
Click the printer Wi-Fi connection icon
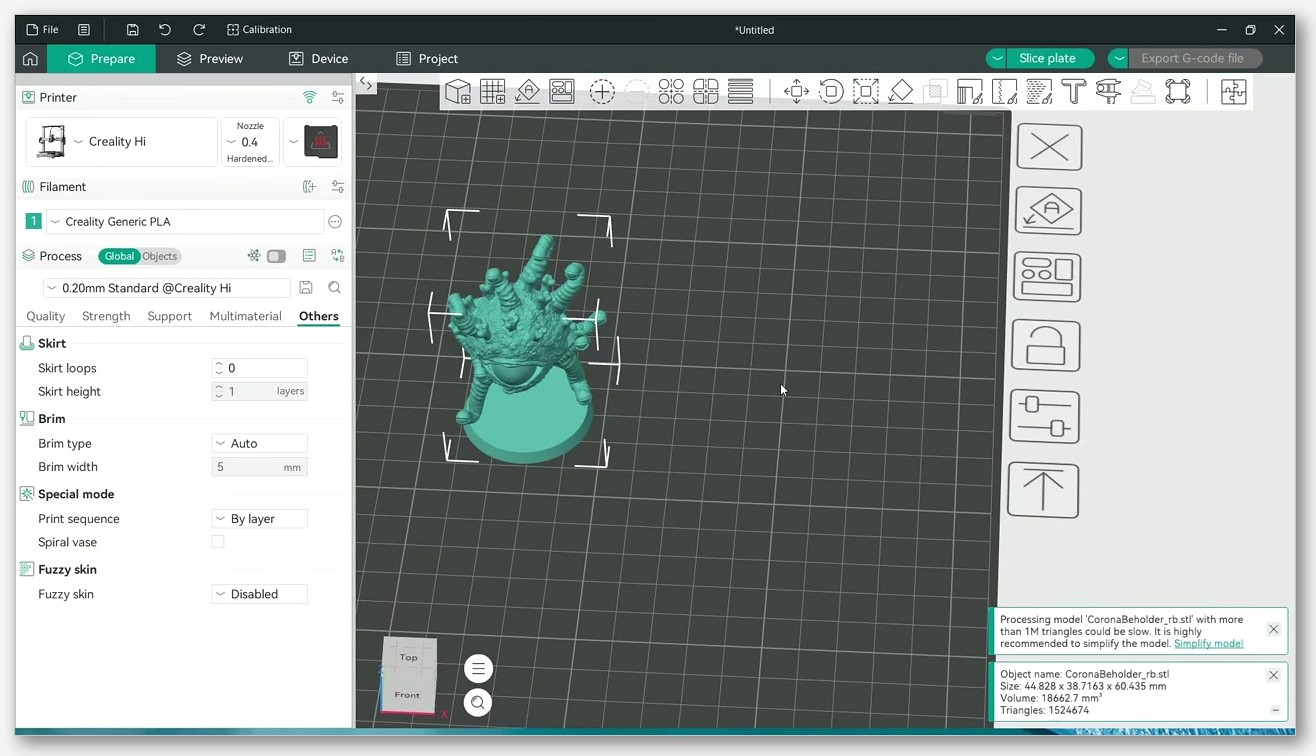(310, 97)
